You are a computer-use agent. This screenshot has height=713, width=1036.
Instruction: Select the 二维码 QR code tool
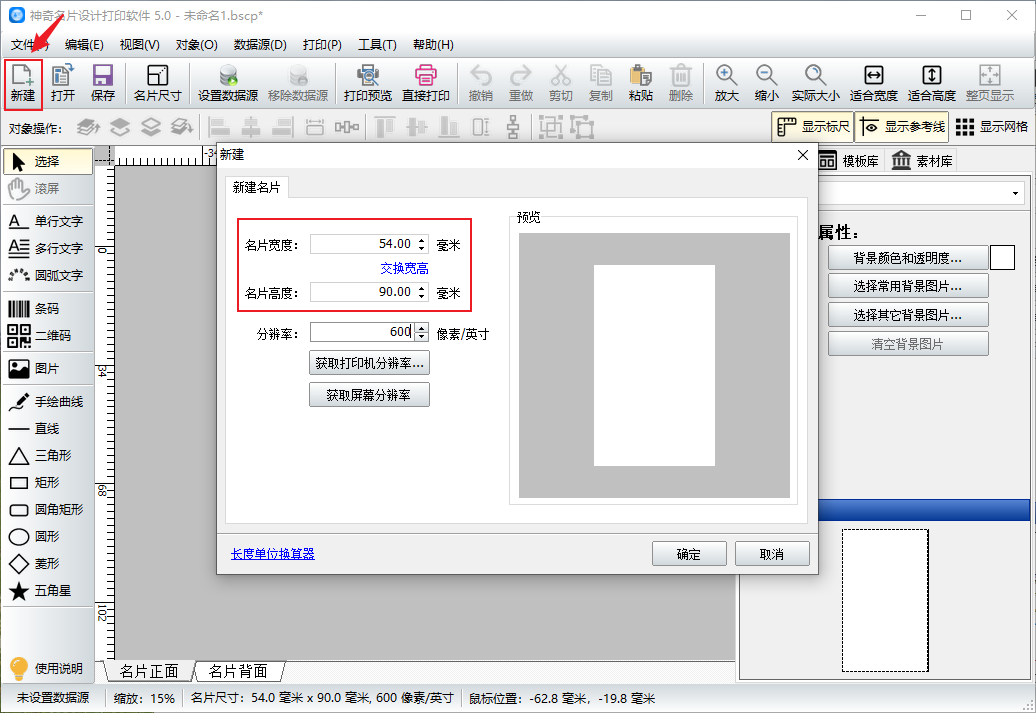pyautogui.click(x=48, y=336)
